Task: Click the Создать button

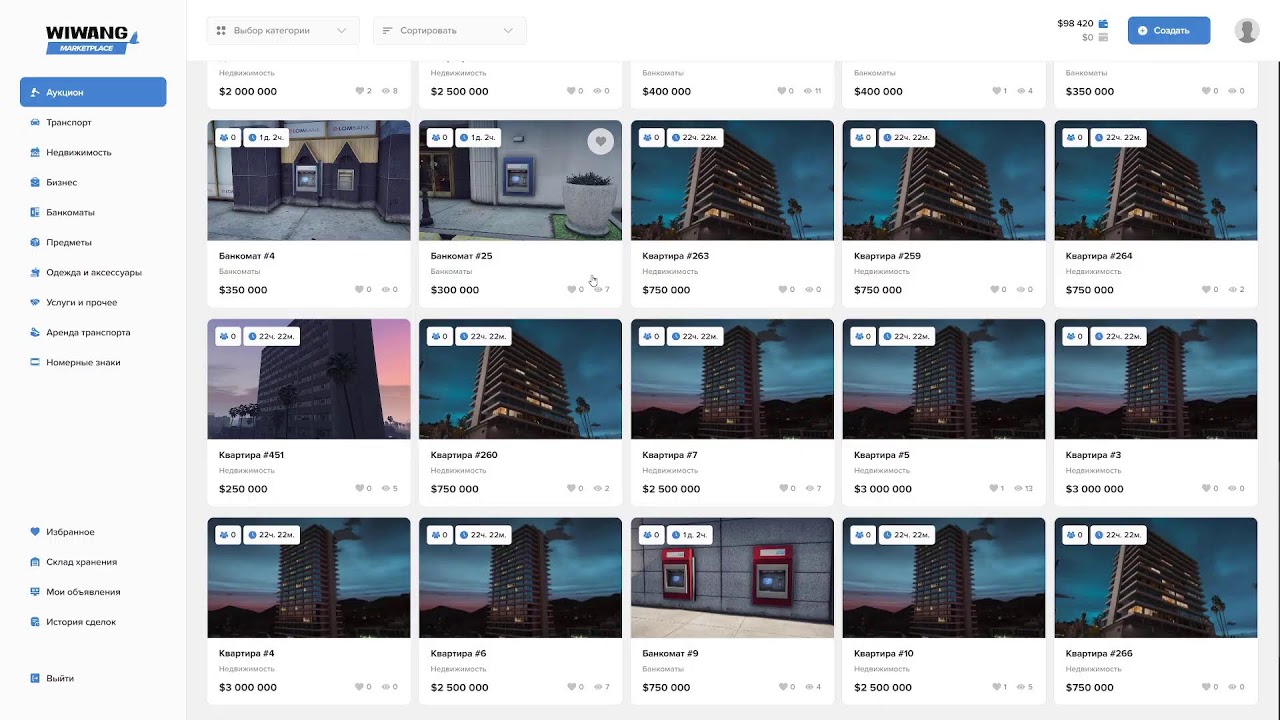Action: coord(1169,31)
